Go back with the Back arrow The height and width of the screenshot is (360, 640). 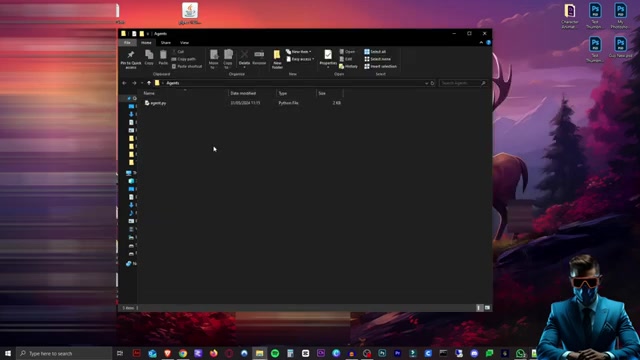tap(124, 83)
